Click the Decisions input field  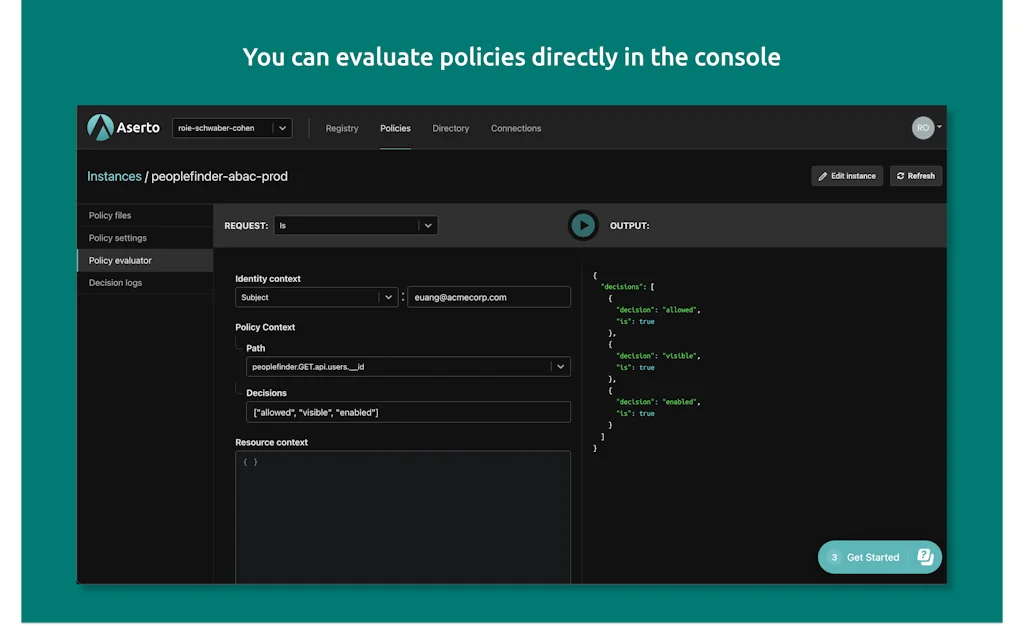coord(408,413)
